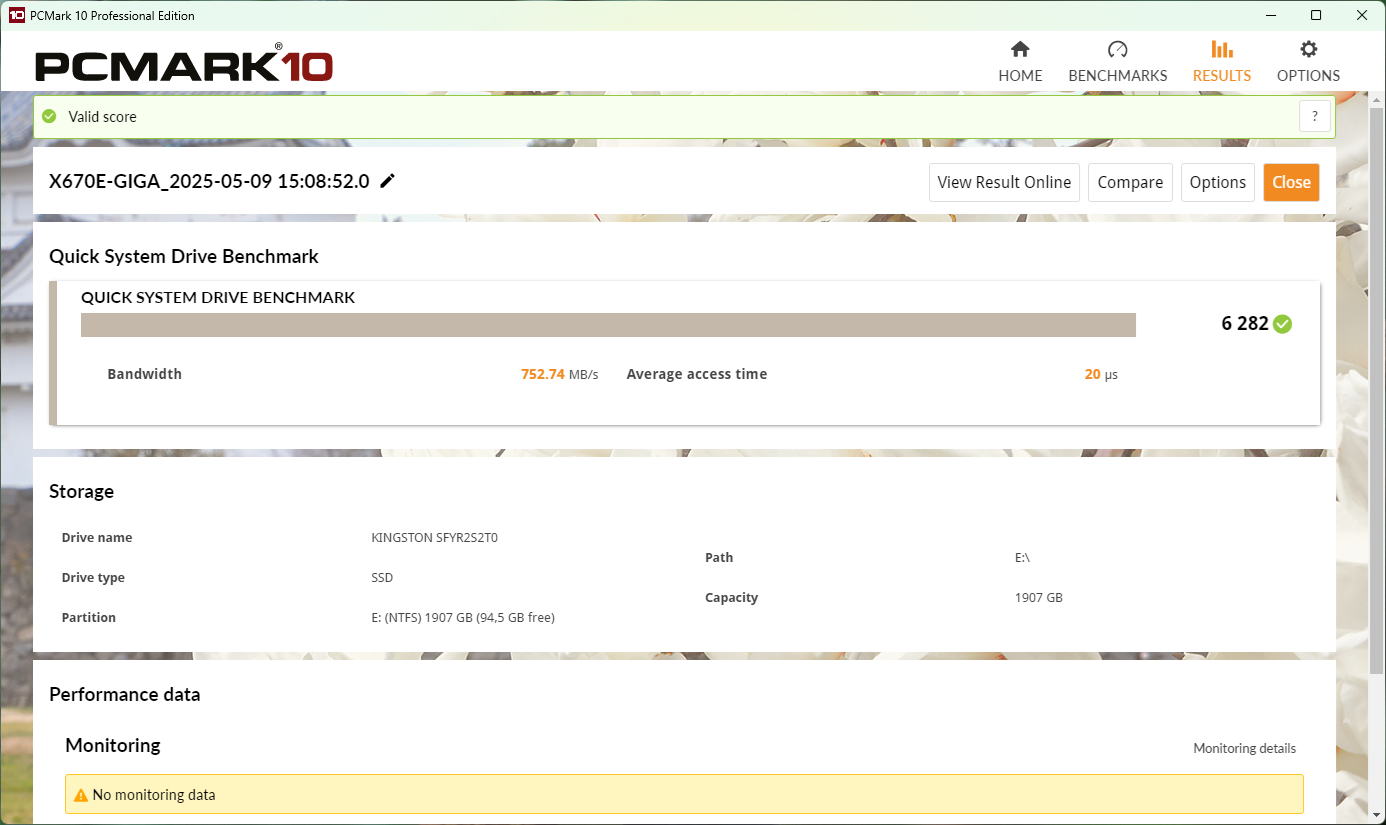Click the bandwidth value 752.74 MB/s
1386x825 pixels.
pos(559,374)
